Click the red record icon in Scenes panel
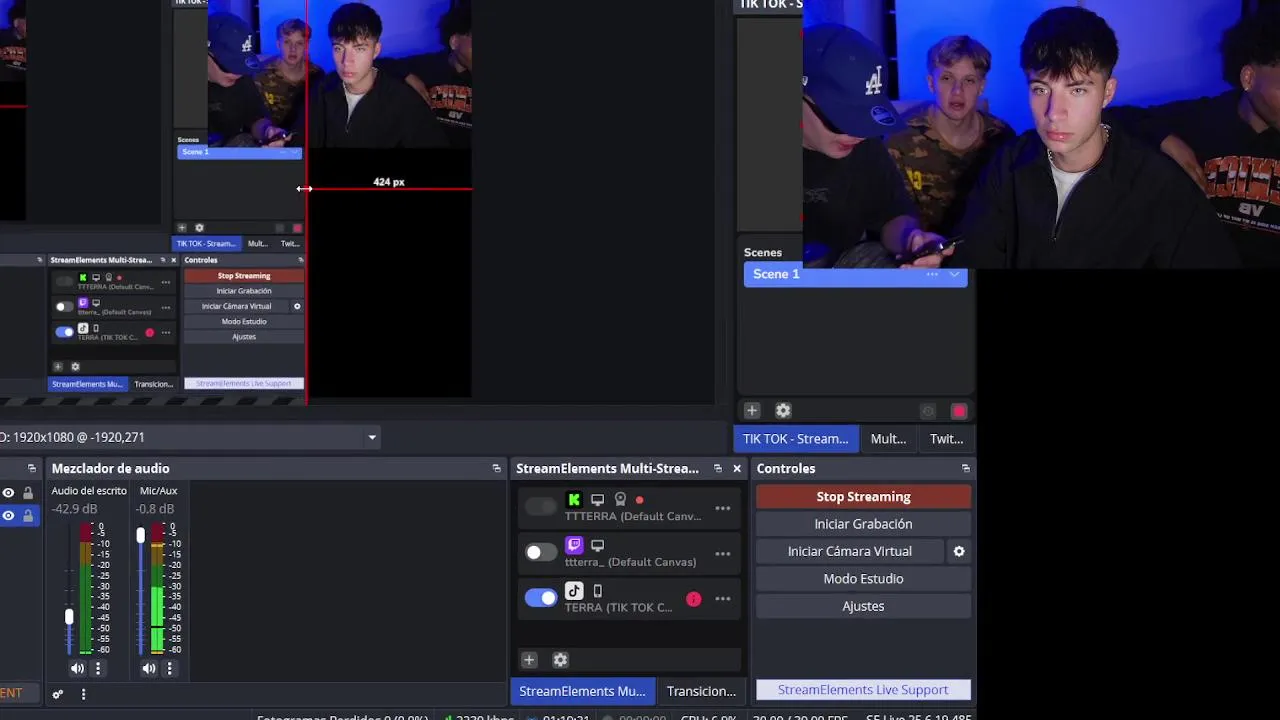Screen dimensions: 1280x720 point(959,411)
